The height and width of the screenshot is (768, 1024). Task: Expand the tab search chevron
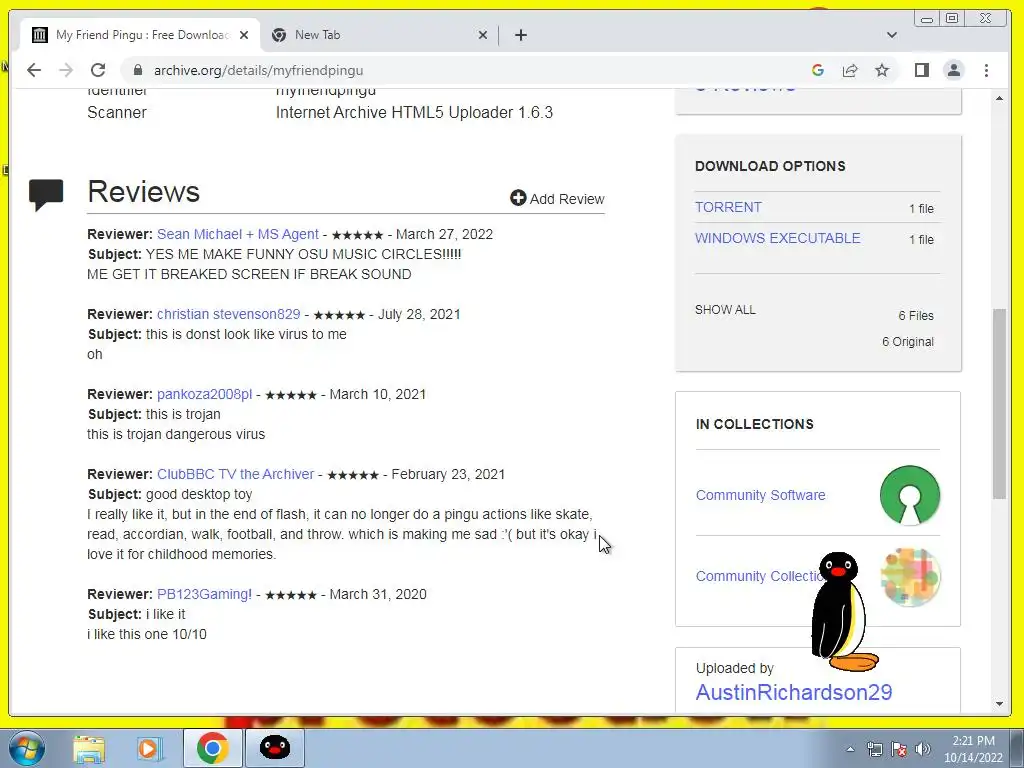point(891,35)
